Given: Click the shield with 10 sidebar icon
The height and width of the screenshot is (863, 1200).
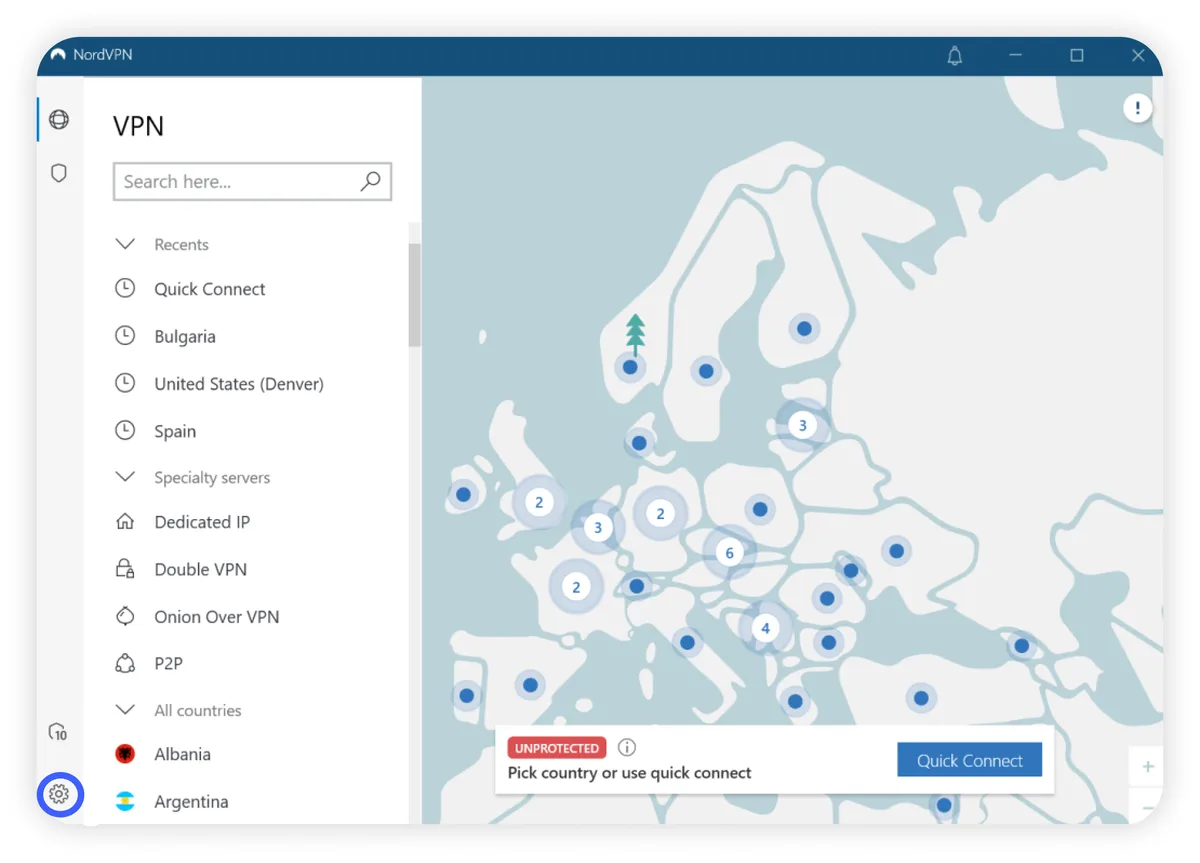Looking at the screenshot, I should pyautogui.click(x=58, y=732).
